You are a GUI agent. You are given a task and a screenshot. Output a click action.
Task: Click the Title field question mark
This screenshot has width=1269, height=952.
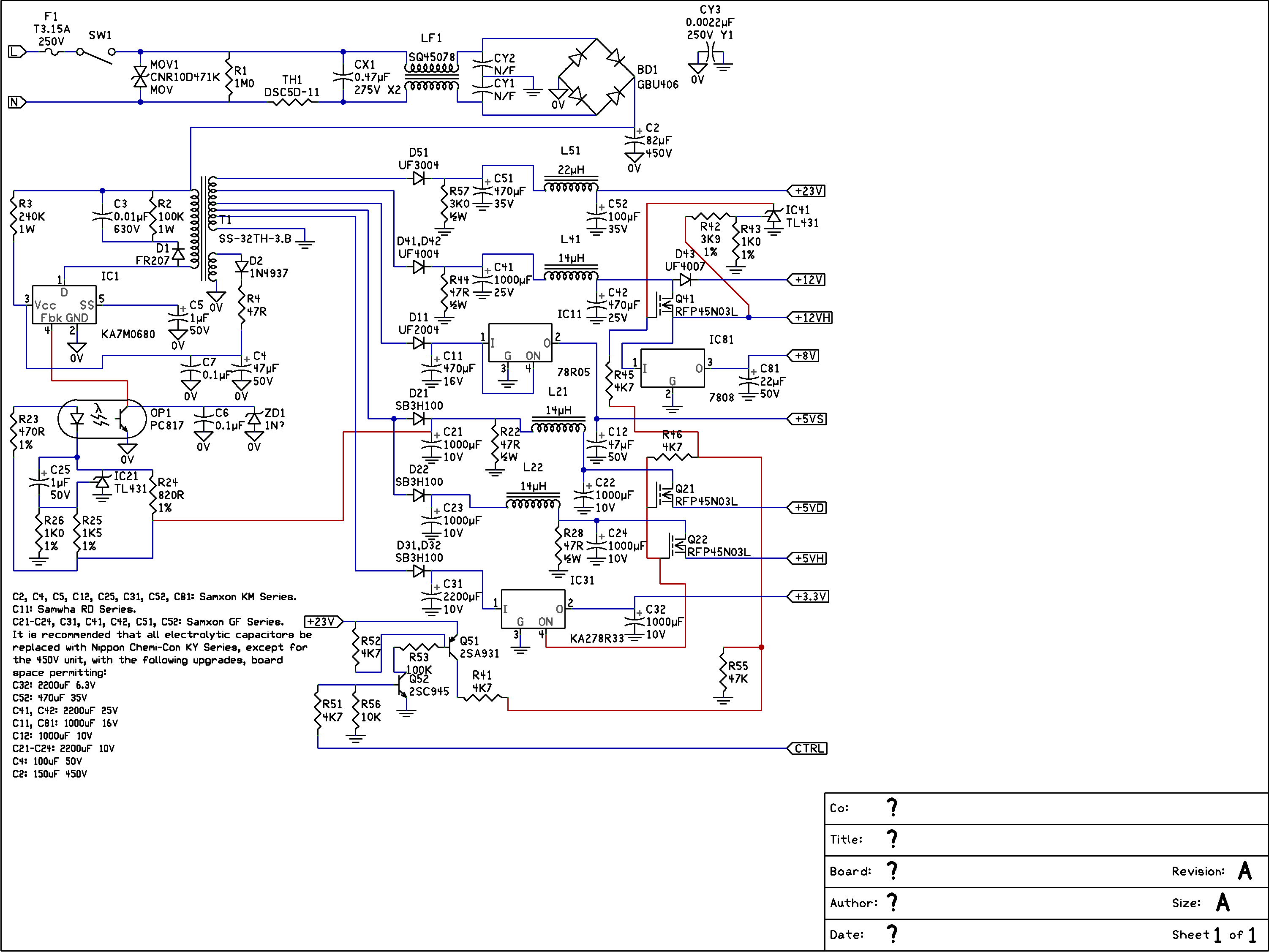click(x=892, y=839)
